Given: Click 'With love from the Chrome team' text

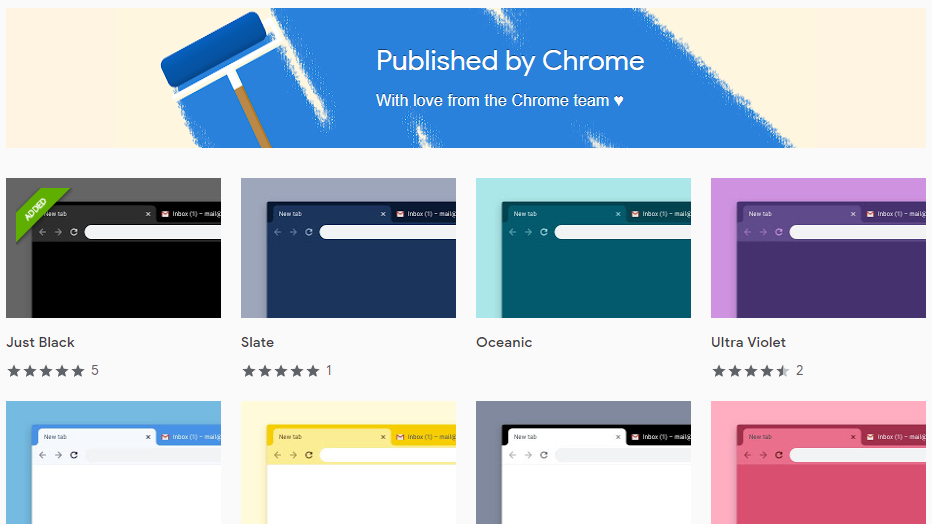Looking at the screenshot, I should click(500, 100).
